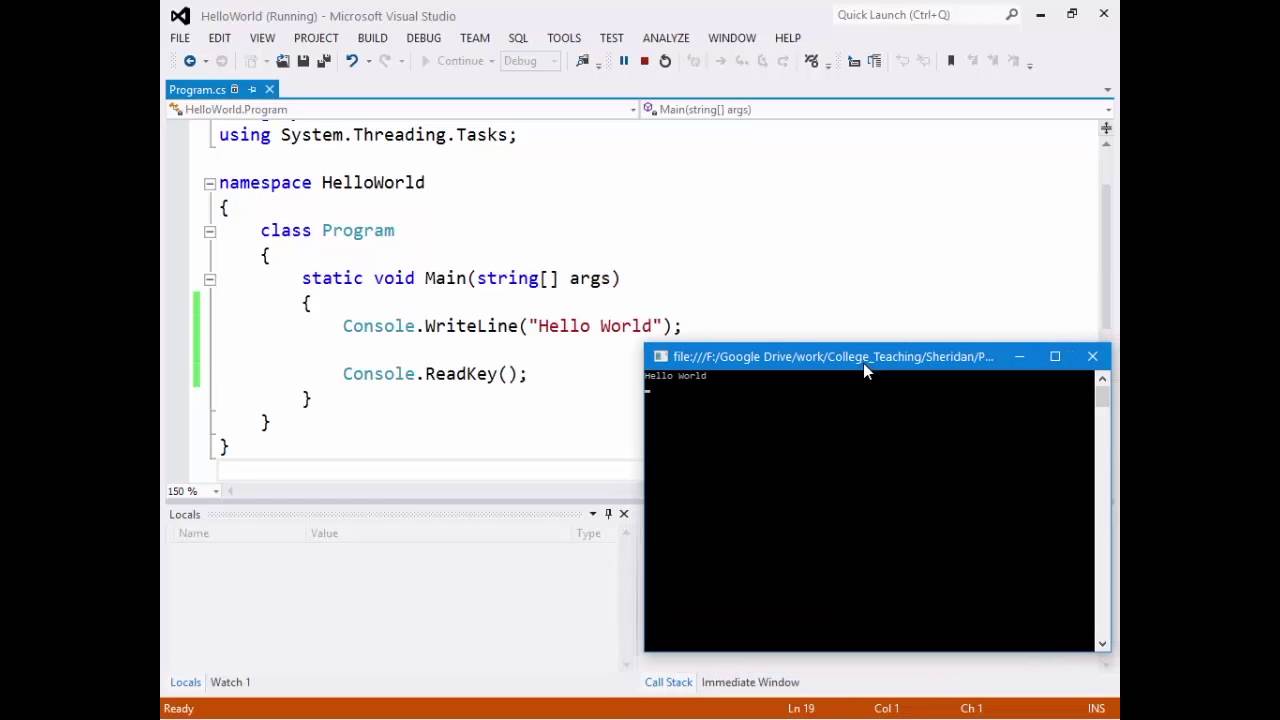The image size is (1280, 720).
Task: Click the Navigate Backward arrow icon
Action: (189, 61)
